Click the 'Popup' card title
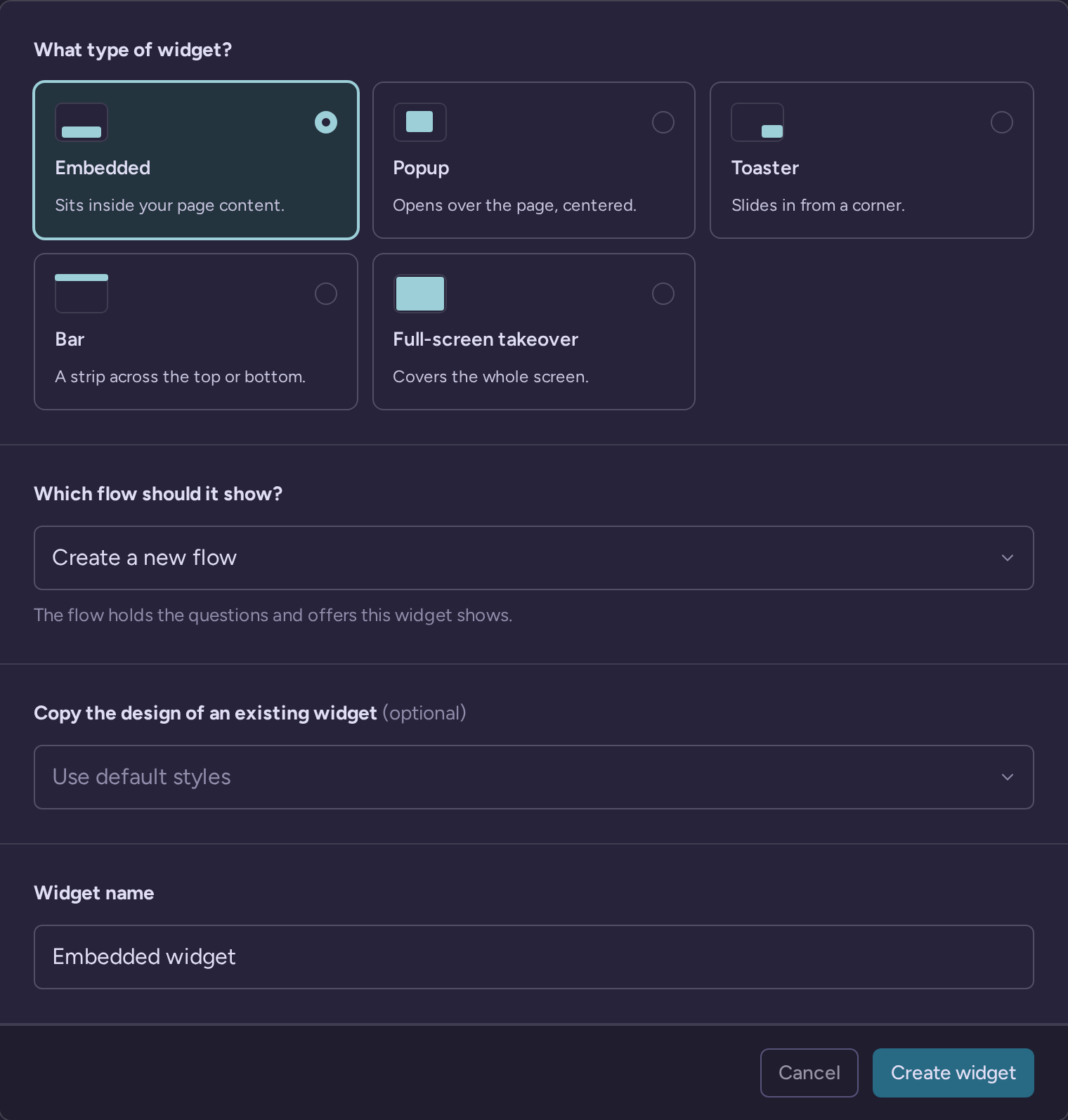1068x1120 pixels. (x=421, y=169)
